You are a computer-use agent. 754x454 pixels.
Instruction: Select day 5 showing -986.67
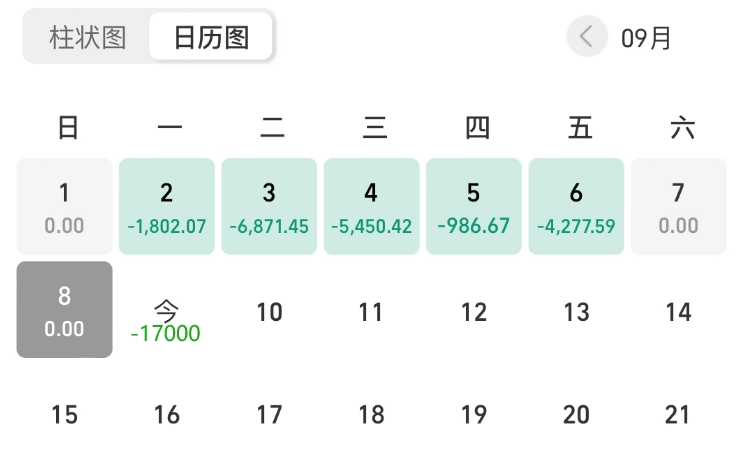[474, 206]
